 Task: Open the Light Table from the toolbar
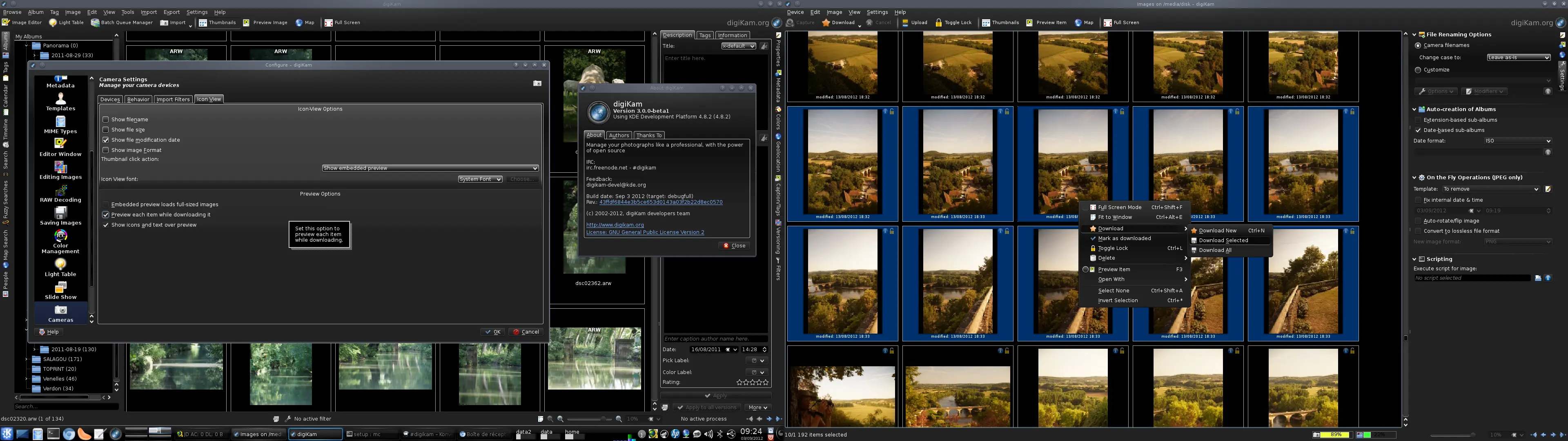pos(66,22)
